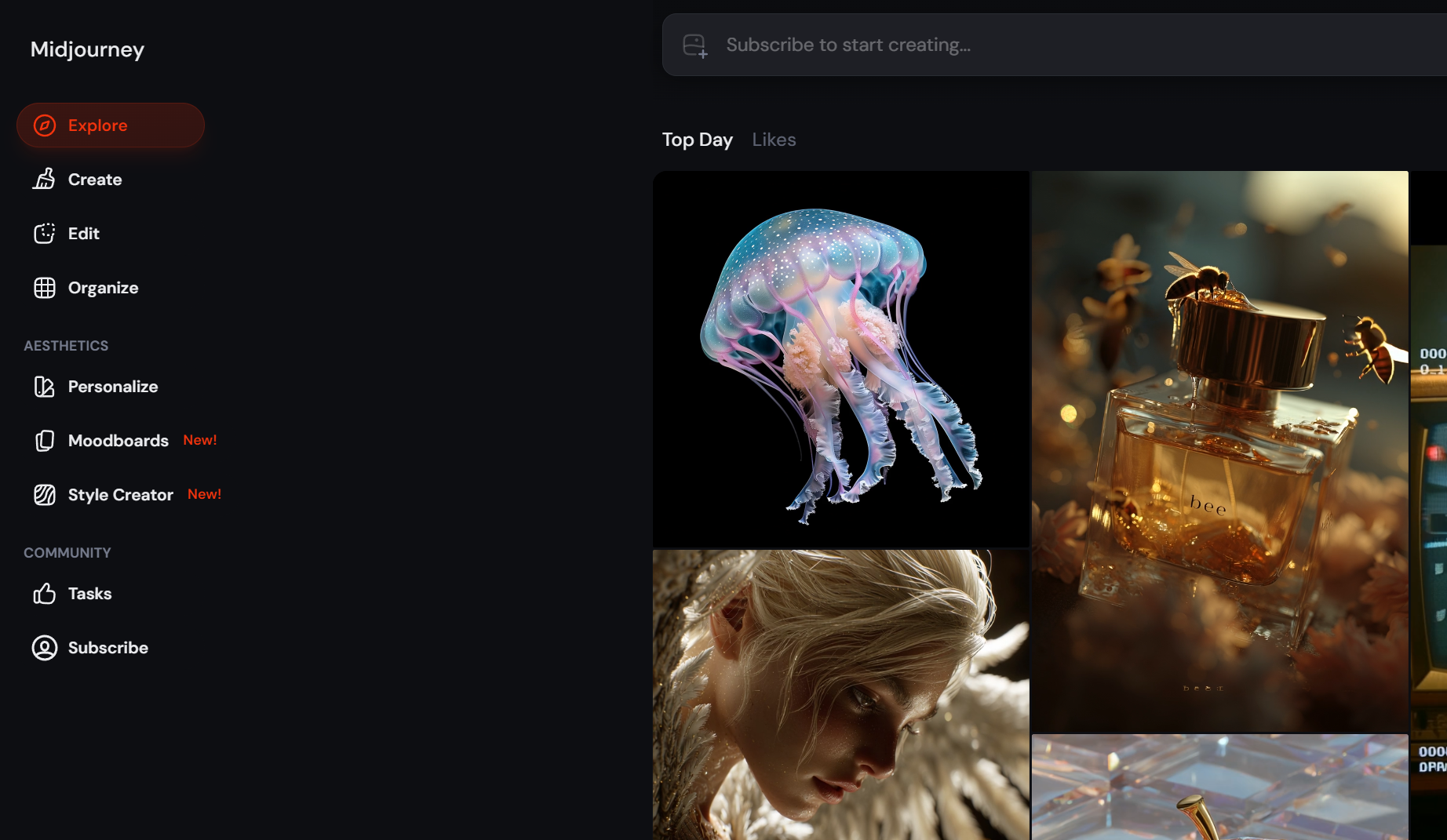The height and width of the screenshot is (840, 1447).
Task: Click the Explore compass icon
Action: [45, 125]
